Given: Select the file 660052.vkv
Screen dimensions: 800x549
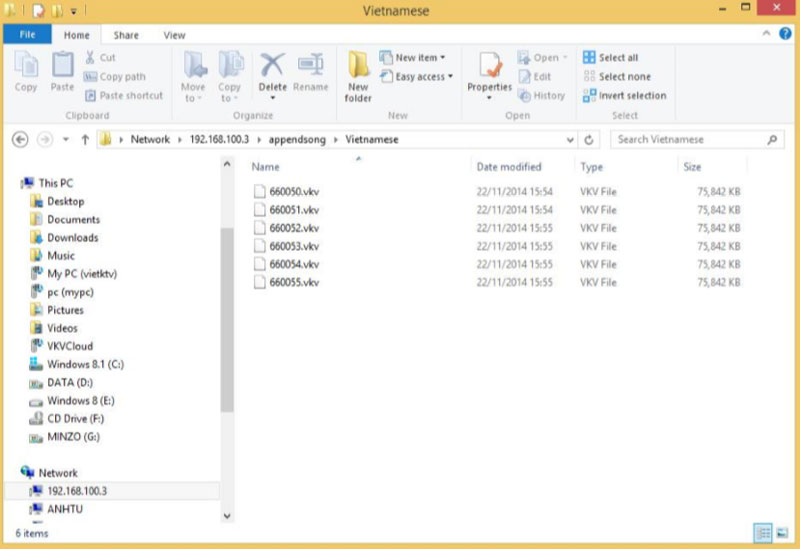Looking at the screenshot, I should (x=293, y=228).
